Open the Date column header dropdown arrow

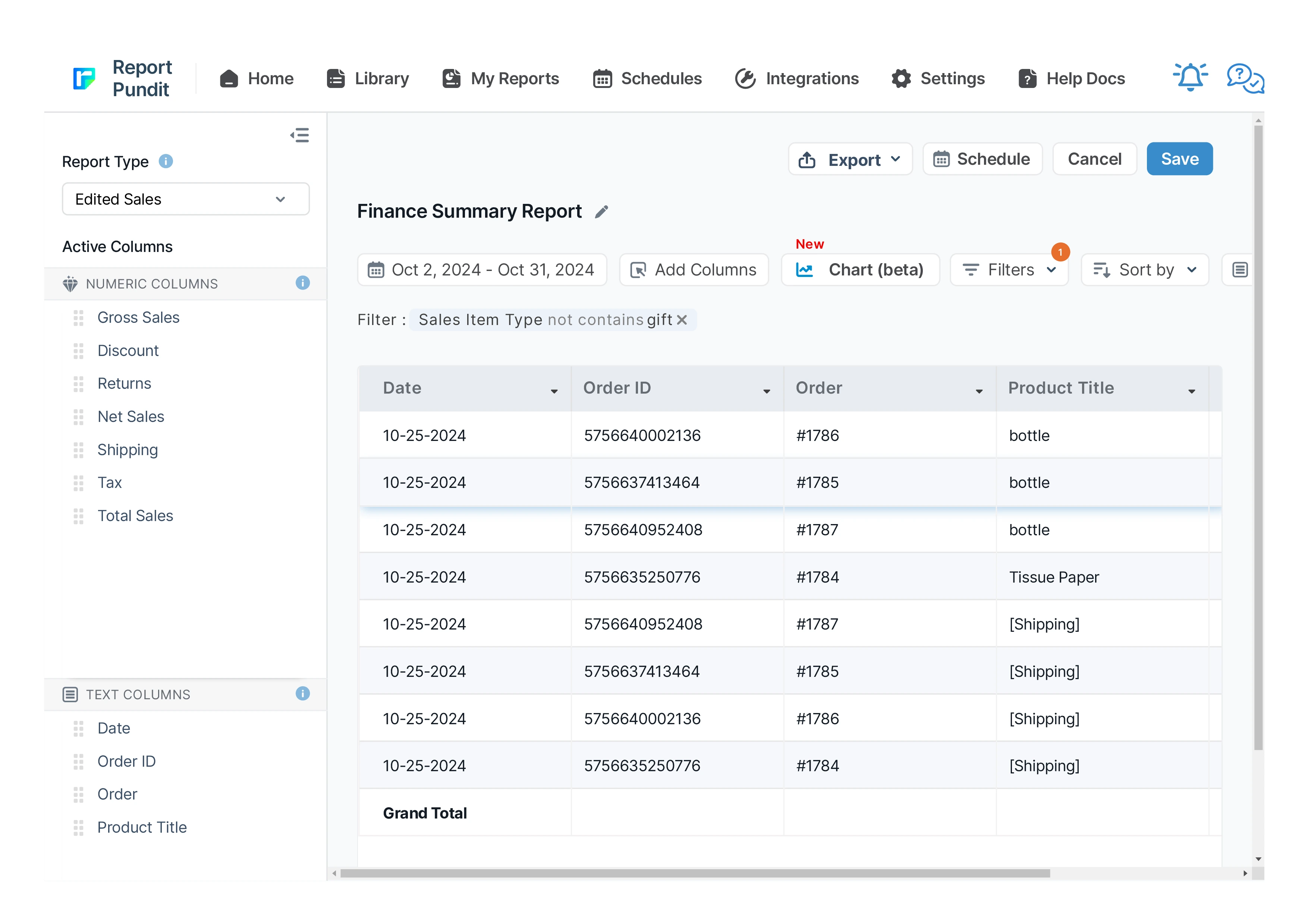point(554,391)
